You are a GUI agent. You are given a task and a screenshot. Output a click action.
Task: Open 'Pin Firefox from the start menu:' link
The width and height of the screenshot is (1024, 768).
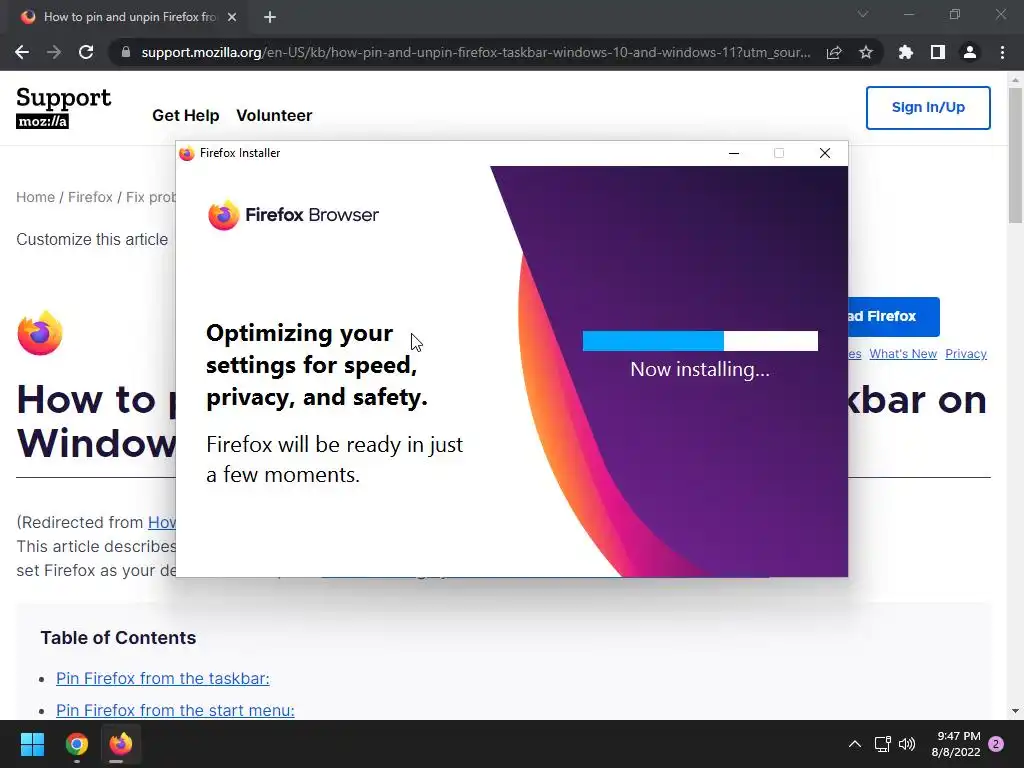click(x=175, y=711)
